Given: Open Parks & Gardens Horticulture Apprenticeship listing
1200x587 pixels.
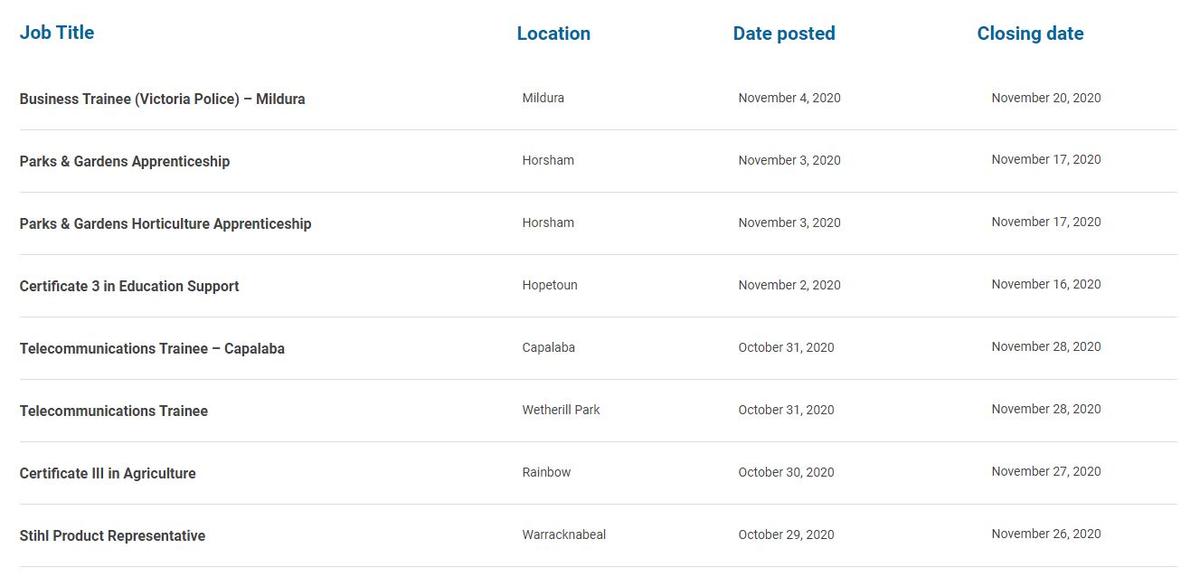Looking at the screenshot, I should (165, 224).
